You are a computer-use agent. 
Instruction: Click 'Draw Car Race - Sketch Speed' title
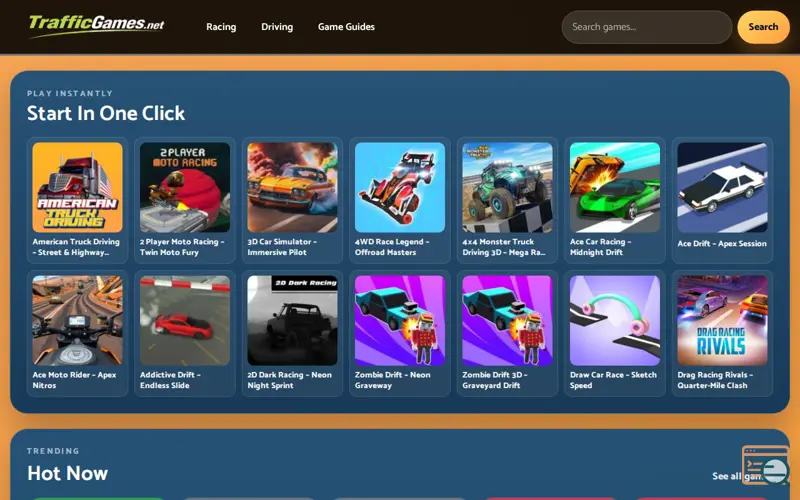613,380
